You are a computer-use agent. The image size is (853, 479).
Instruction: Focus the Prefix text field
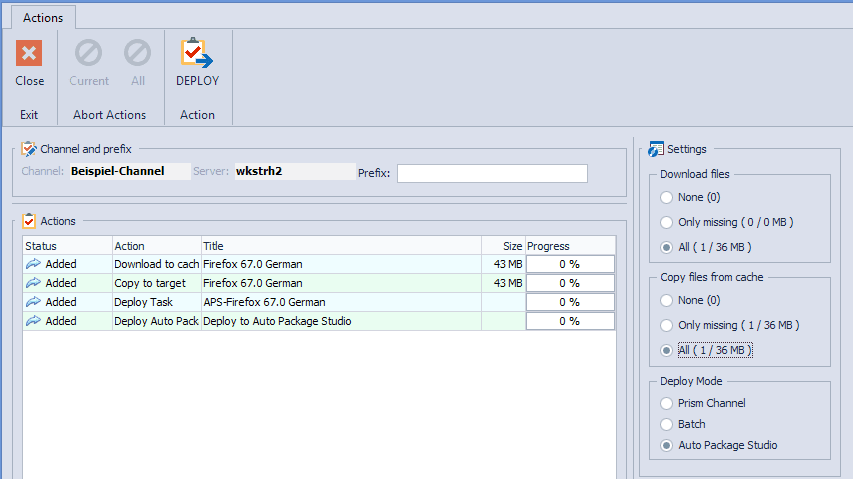[x=492, y=174]
